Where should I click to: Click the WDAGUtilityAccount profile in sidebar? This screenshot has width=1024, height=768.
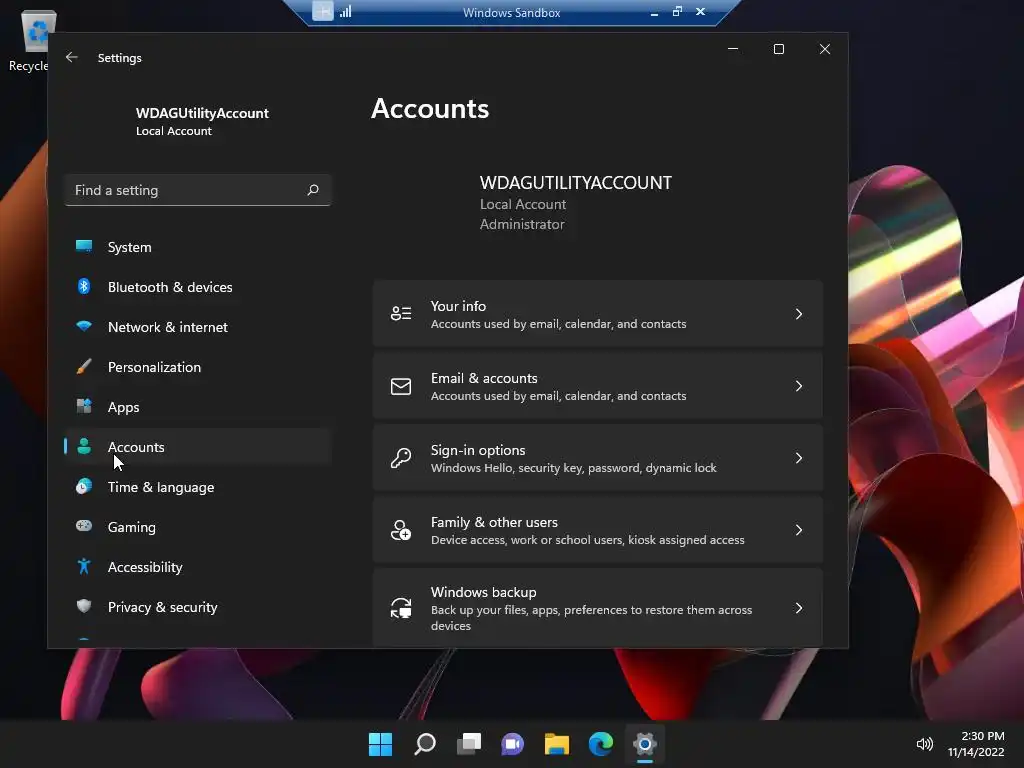click(x=198, y=121)
